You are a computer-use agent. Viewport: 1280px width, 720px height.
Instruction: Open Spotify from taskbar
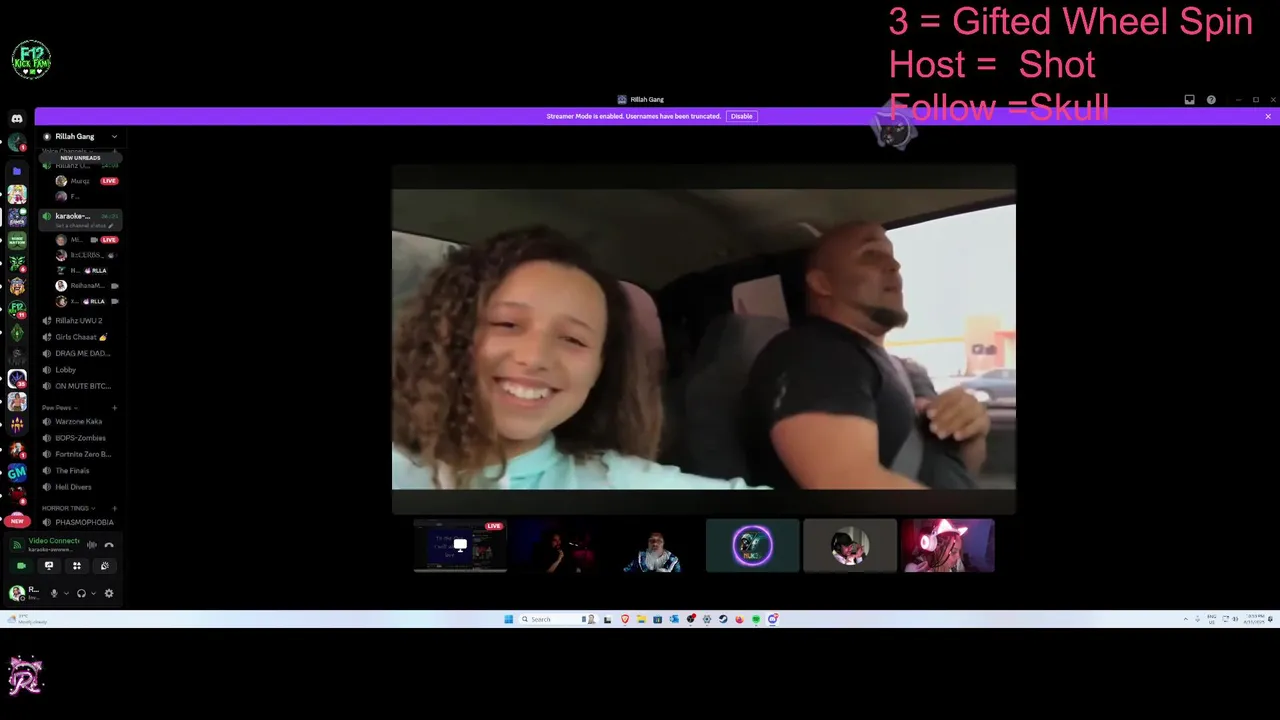756,619
